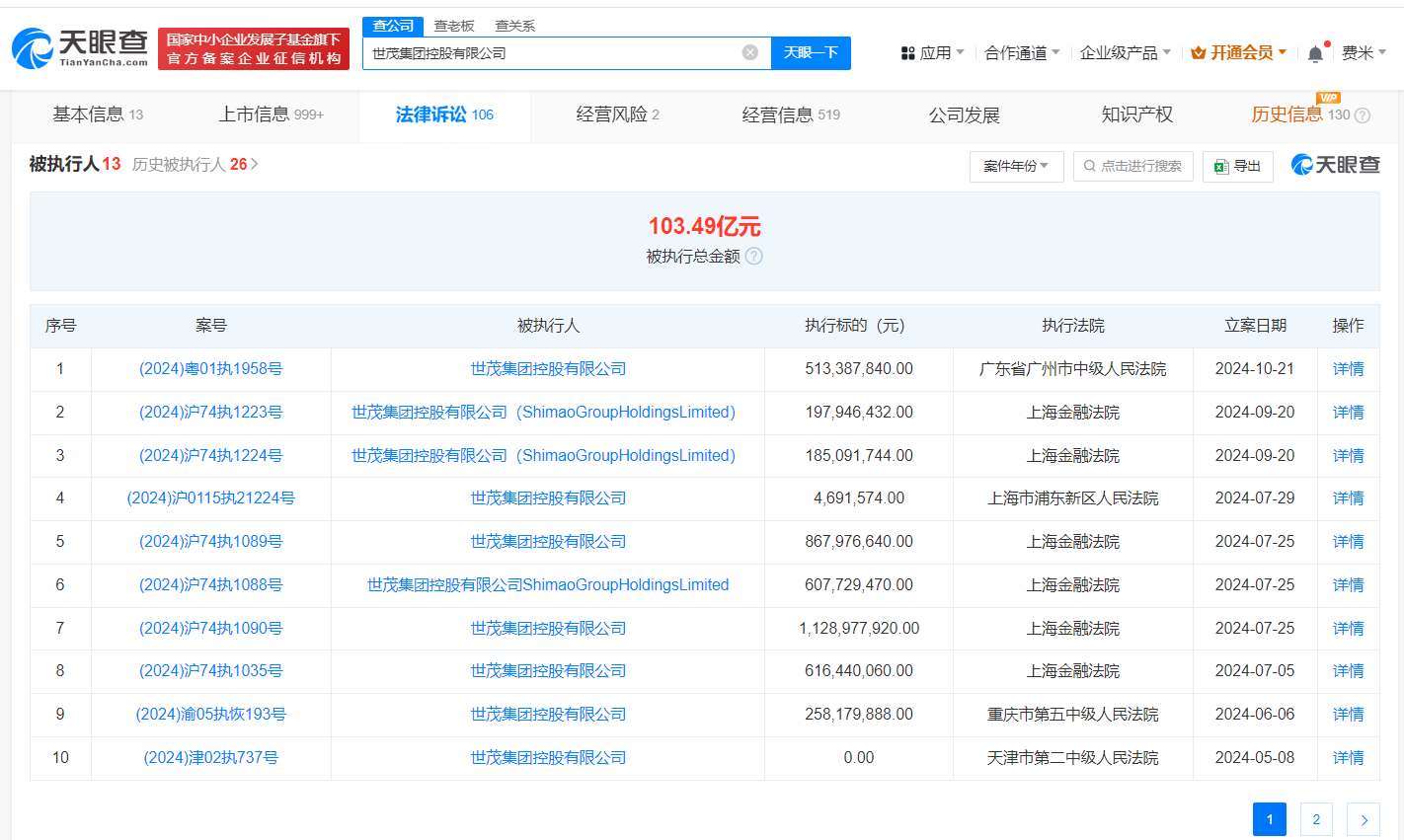Open the 费米 user account menu
Image resolution: width=1404 pixels, height=840 pixels.
click(x=1364, y=52)
